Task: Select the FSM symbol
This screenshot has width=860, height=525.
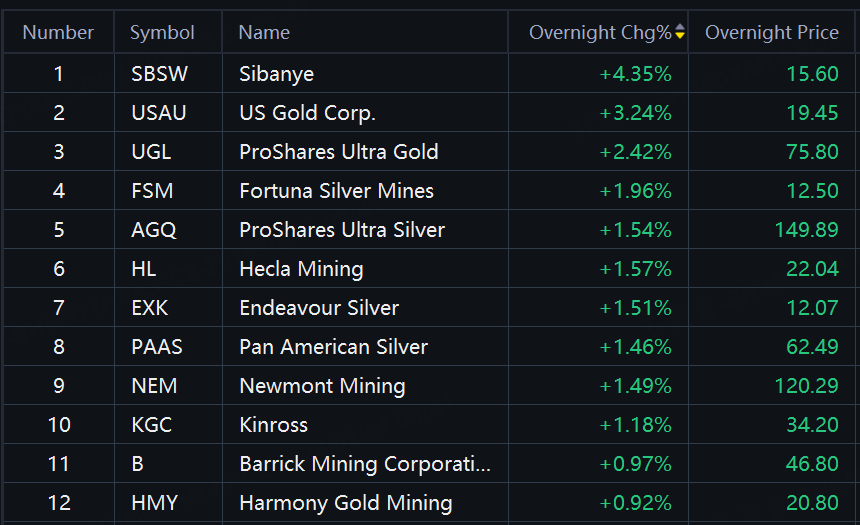Action: tap(152, 190)
